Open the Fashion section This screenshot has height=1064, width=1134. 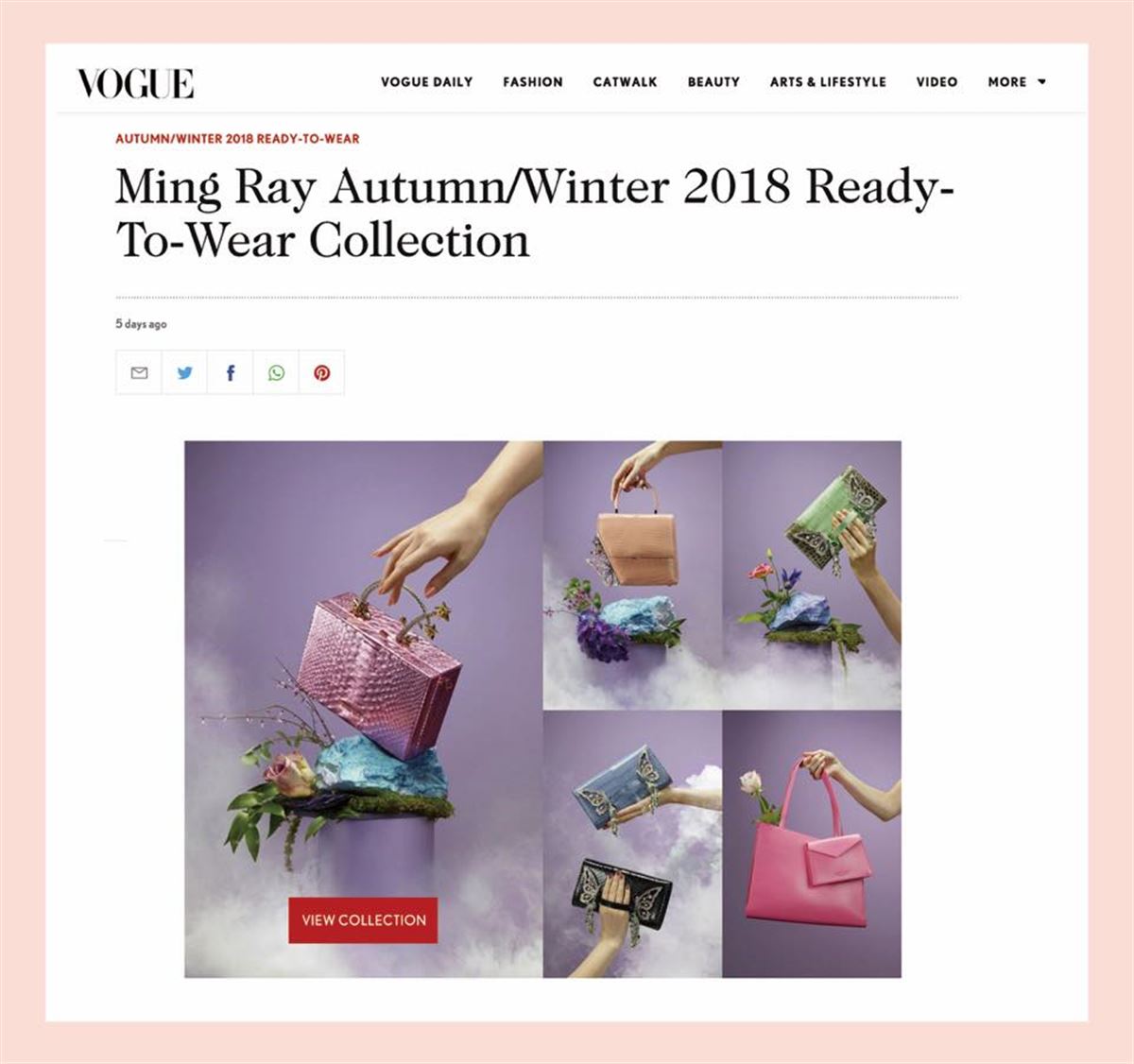532,82
